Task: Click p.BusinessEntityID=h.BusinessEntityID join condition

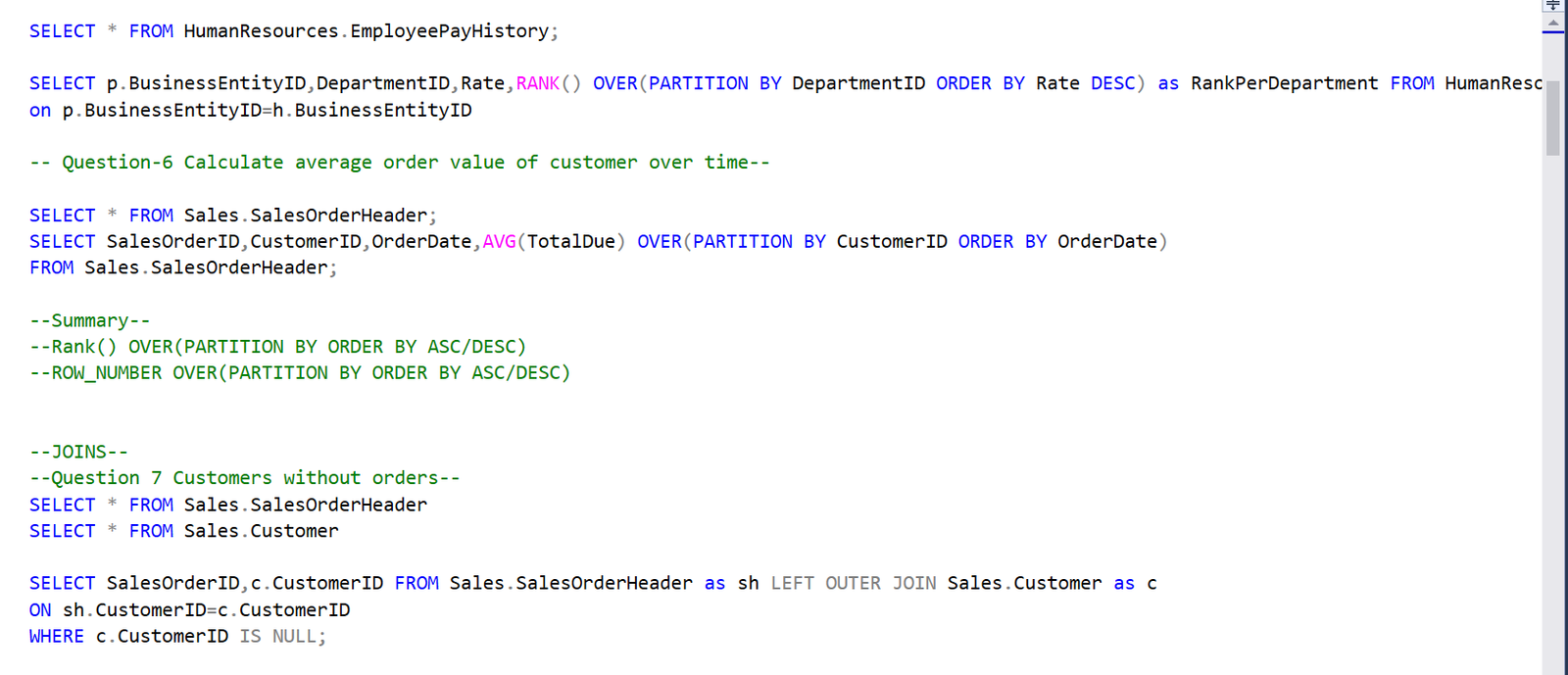Action: pyautogui.click(x=267, y=110)
